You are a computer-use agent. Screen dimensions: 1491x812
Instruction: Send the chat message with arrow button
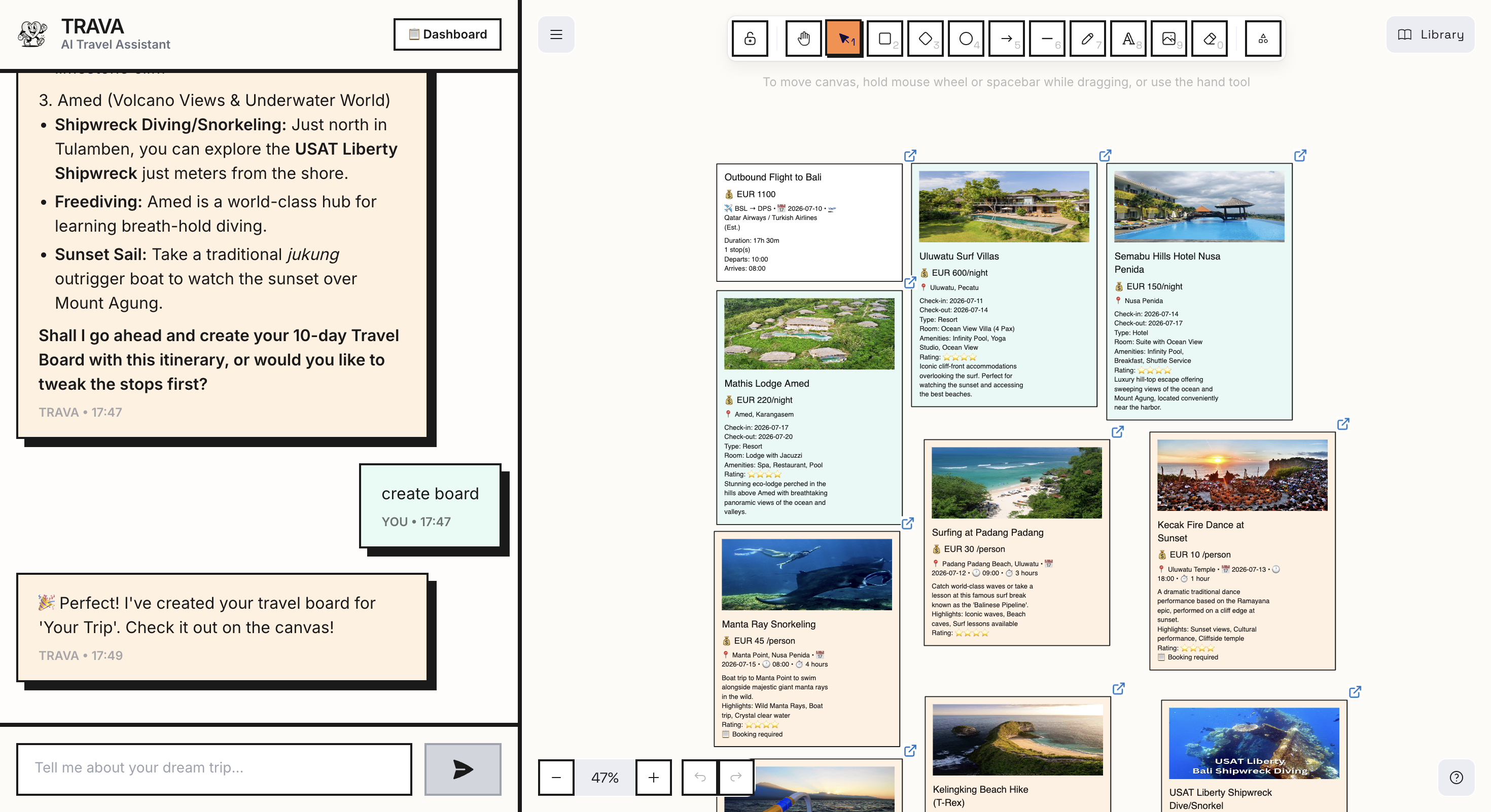pyautogui.click(x=462, y=769)
